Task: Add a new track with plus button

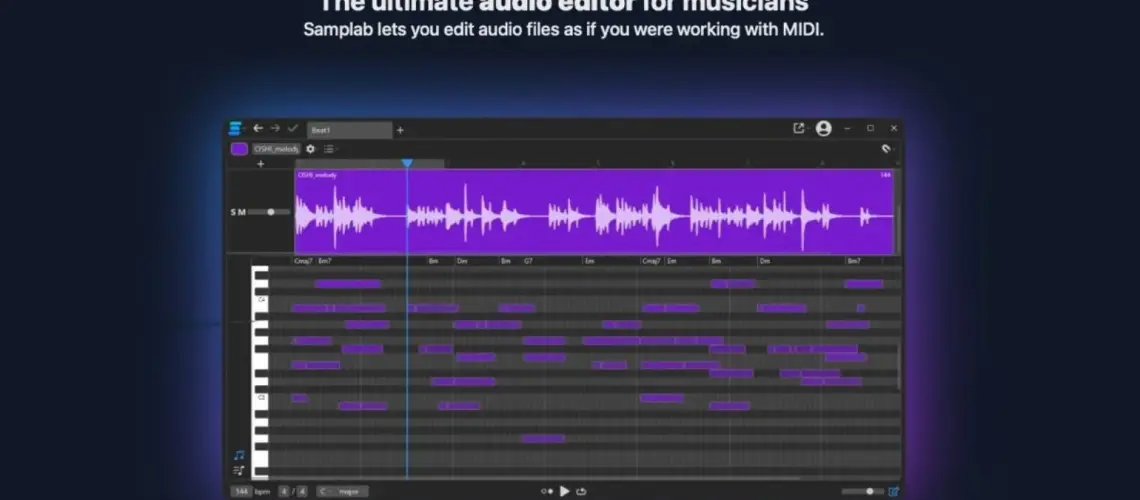Action: (x=261, y=164)
